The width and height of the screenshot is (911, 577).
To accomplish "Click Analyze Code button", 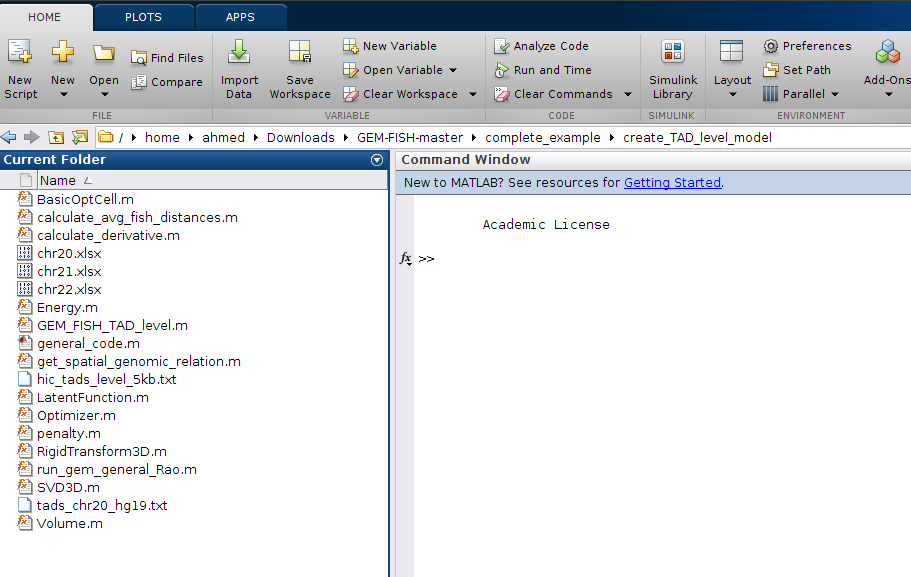I will 541,45.
